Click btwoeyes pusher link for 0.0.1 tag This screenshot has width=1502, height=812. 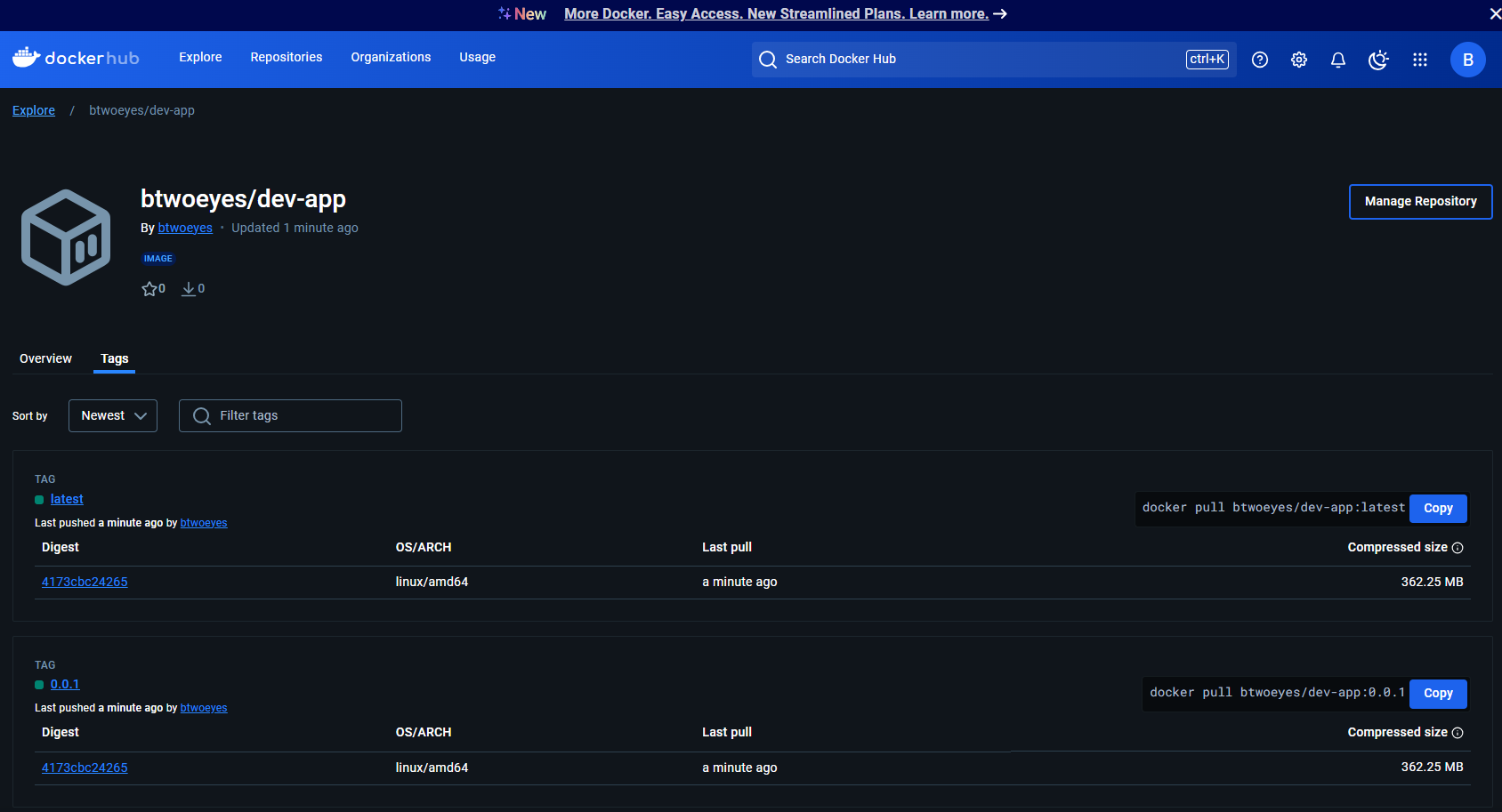coord(204,708)
